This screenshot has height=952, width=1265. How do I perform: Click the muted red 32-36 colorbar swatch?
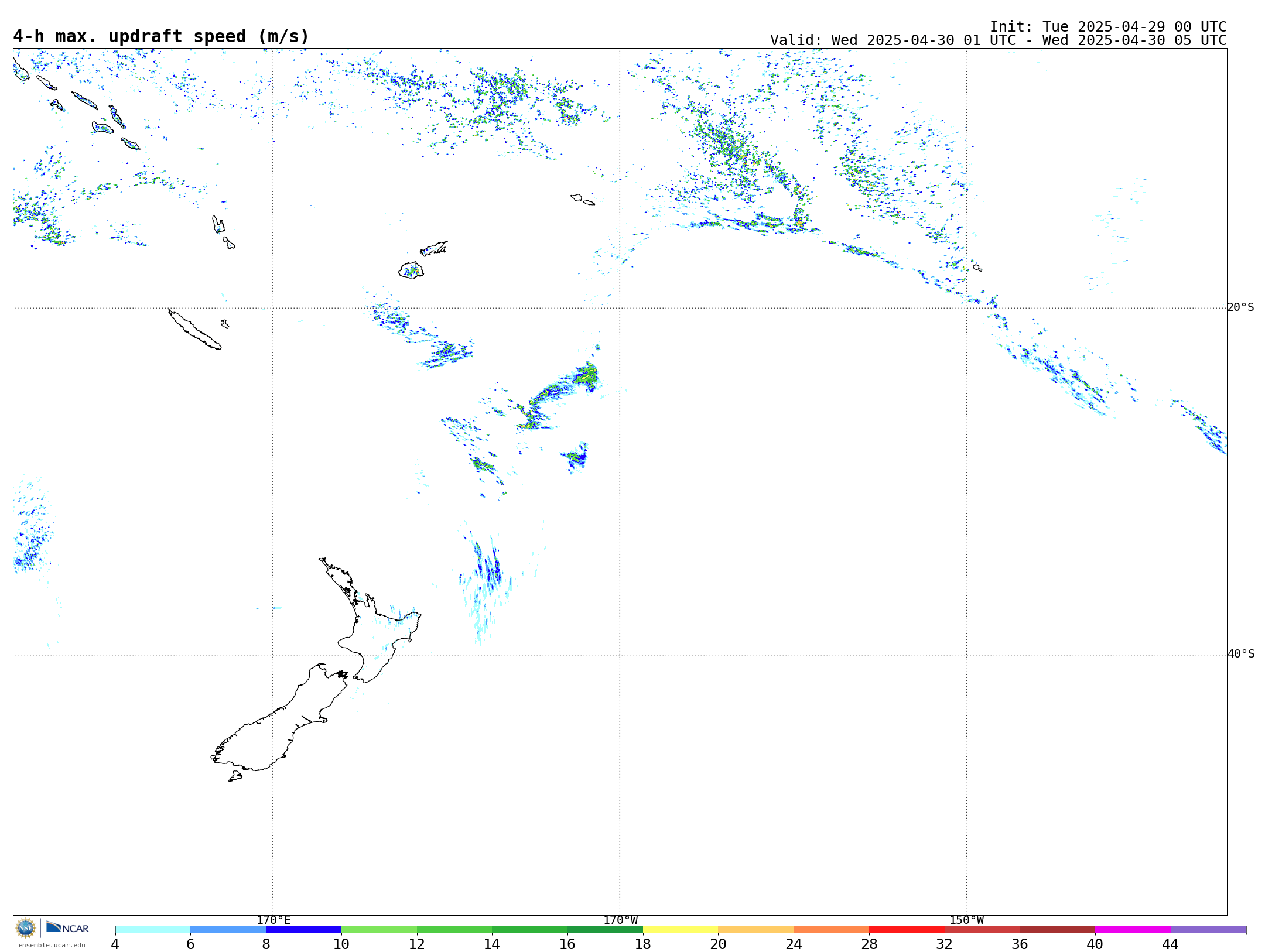click(x=982, y=930)
